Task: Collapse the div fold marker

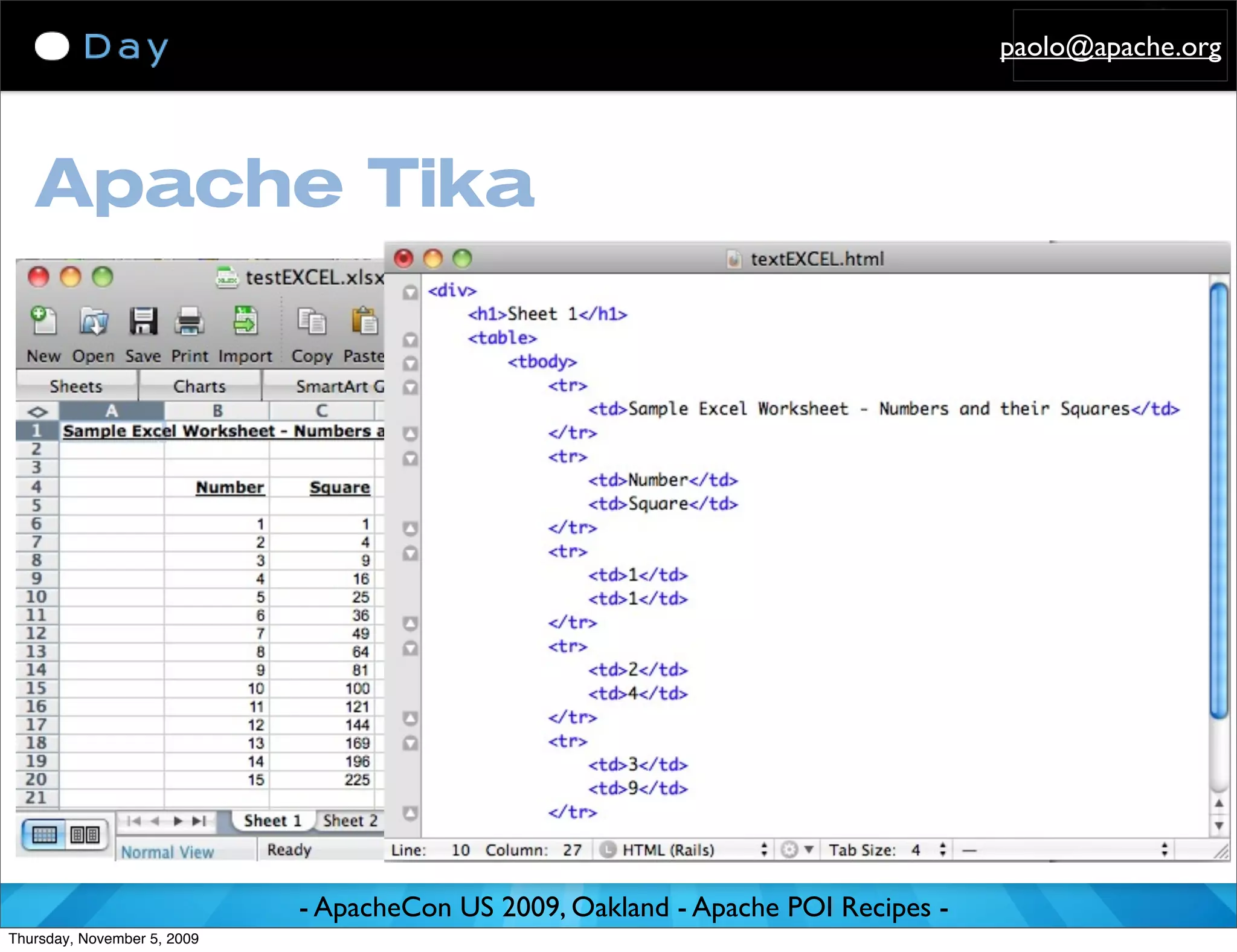Action: 410,292
